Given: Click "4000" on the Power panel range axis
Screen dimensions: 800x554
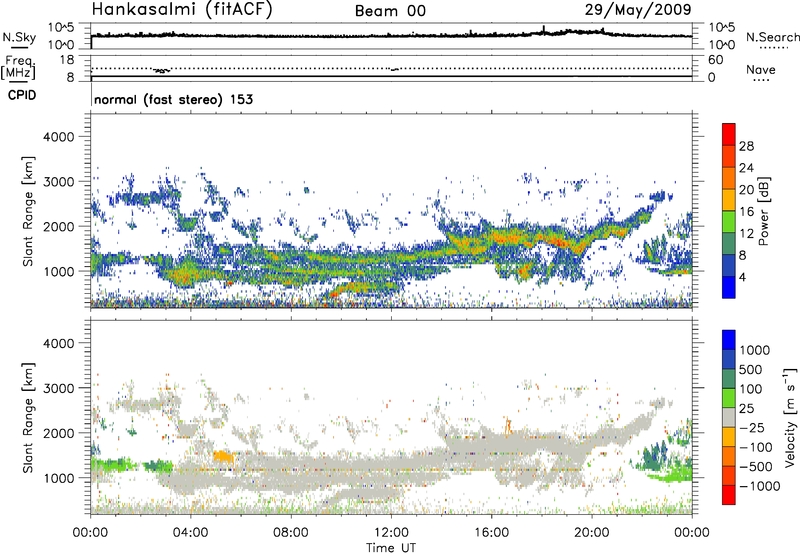Looking at the screenshot, I should [x=59, y=137].
